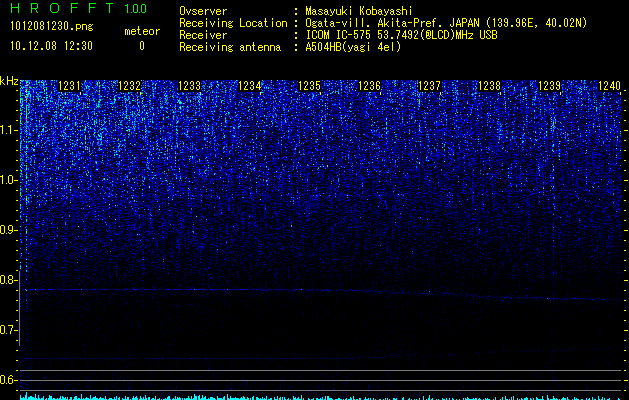This screenshot has height=400, width=629.
Task: Click the 0.8 frequency axis label
Action: (x=9, y=280)
